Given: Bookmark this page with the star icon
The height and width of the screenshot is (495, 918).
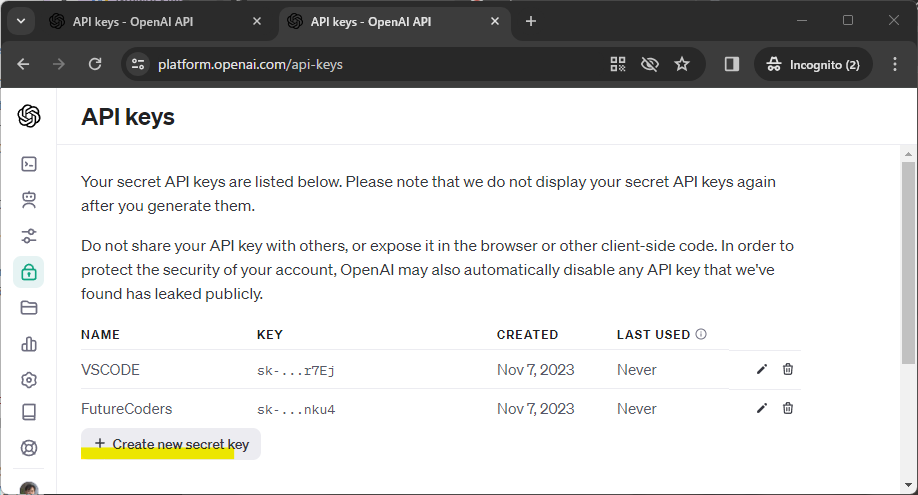Looking at the screenshot, I should point(682,64).
